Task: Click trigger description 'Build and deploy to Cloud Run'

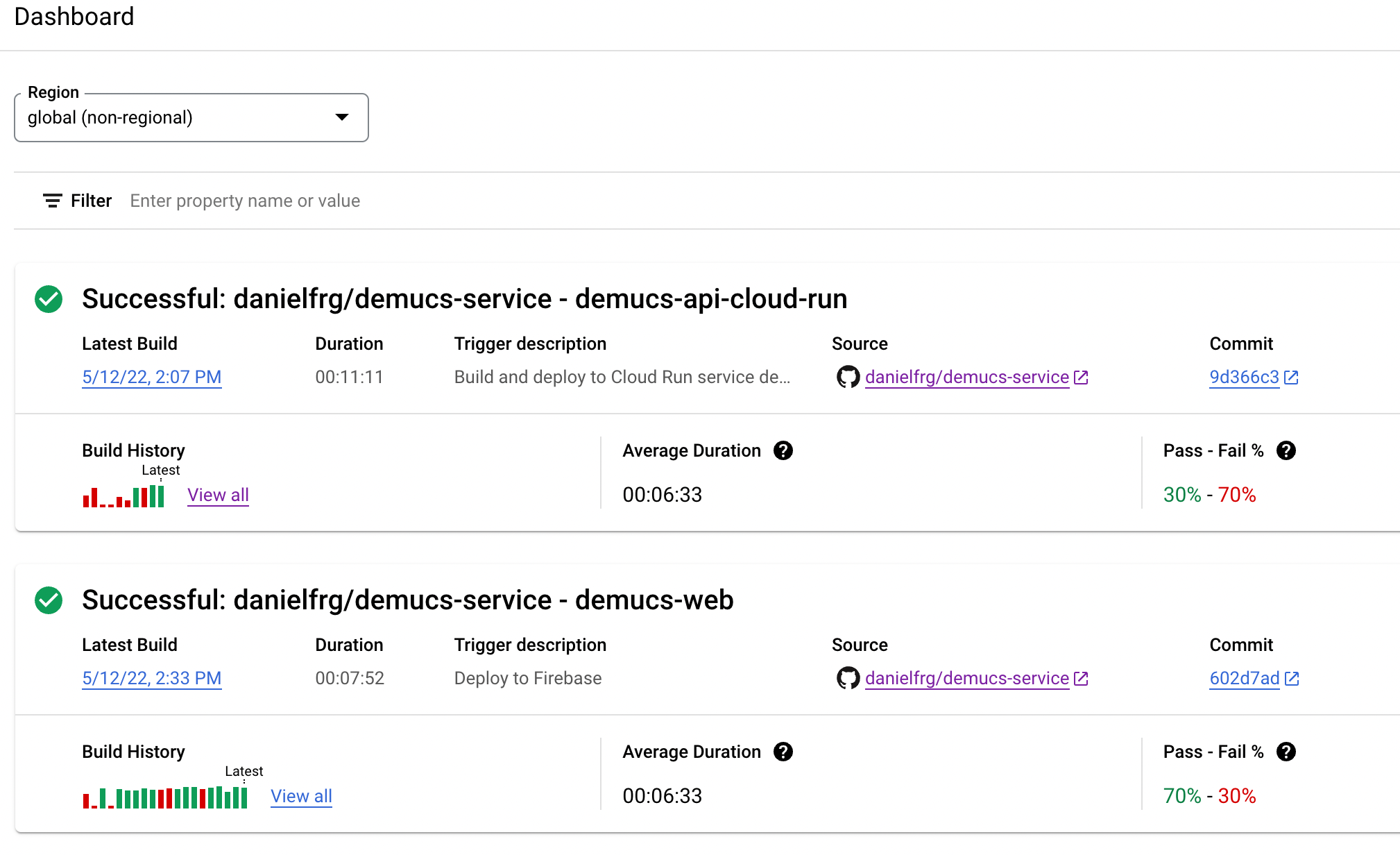Action: pyautogui.click(x=622, y=377)
